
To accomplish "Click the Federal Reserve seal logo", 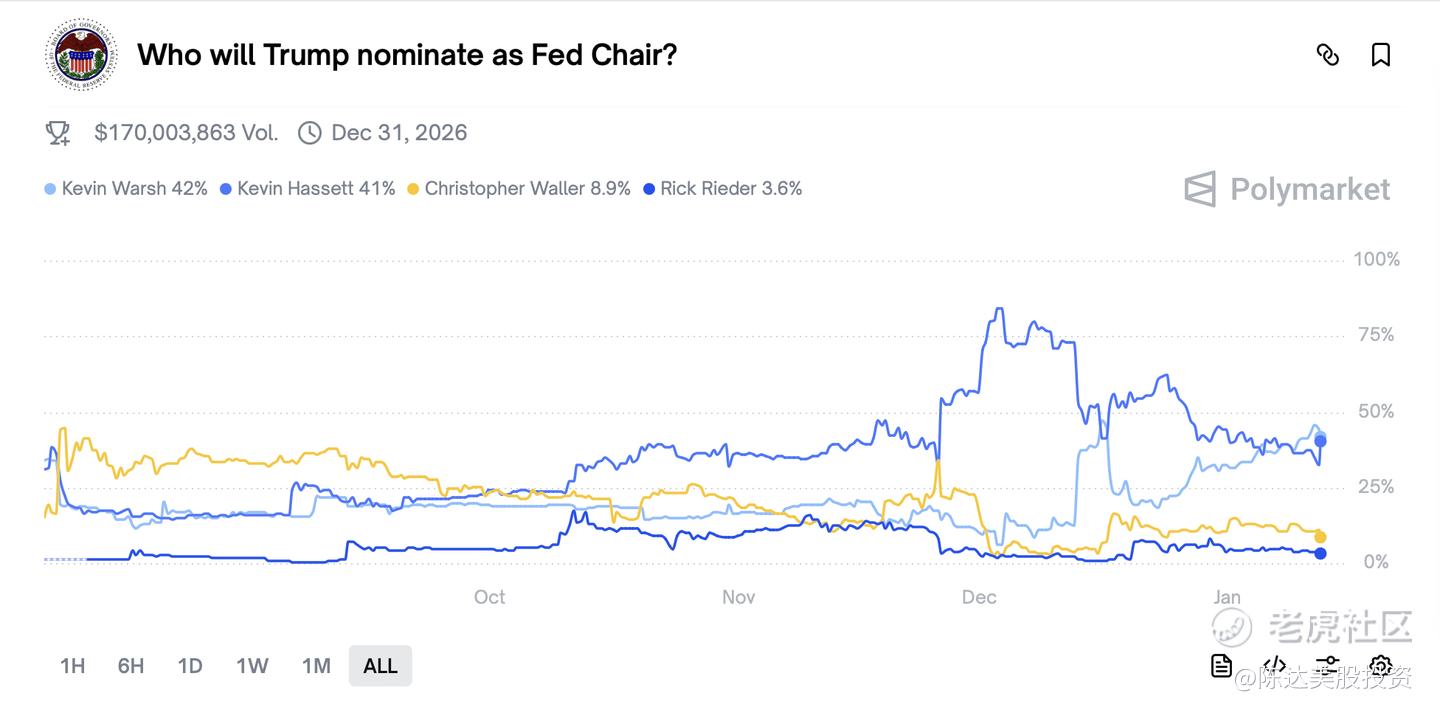I will coord(81,55).
